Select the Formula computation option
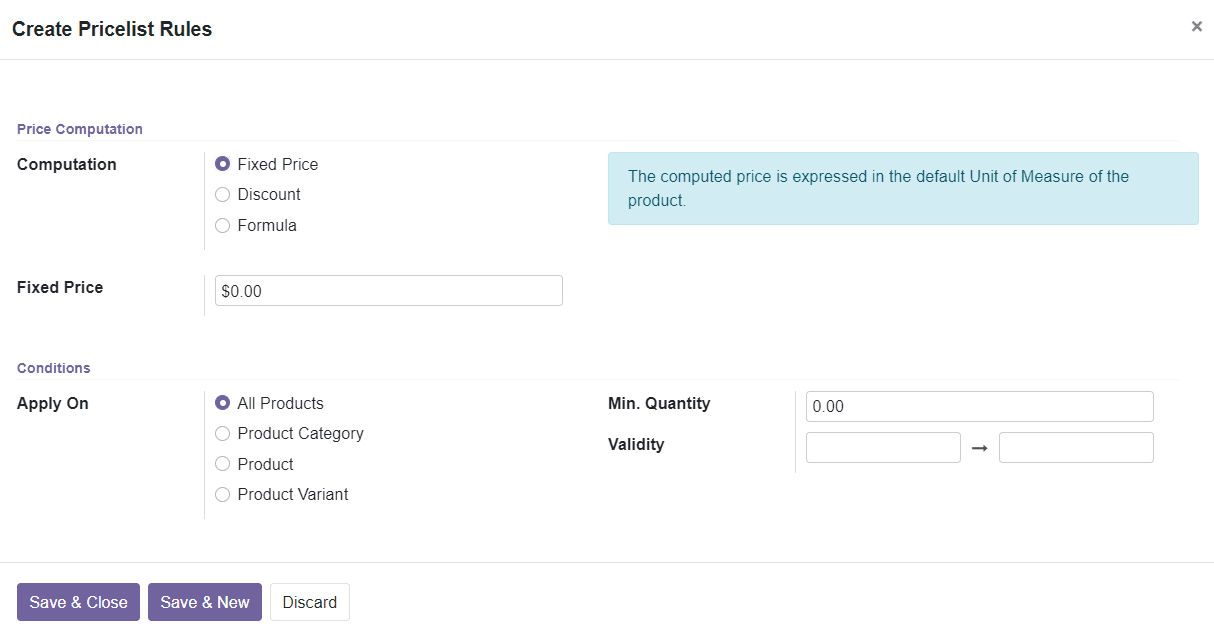Screen dimensions: 1214x635 click(x=222, y=225)
